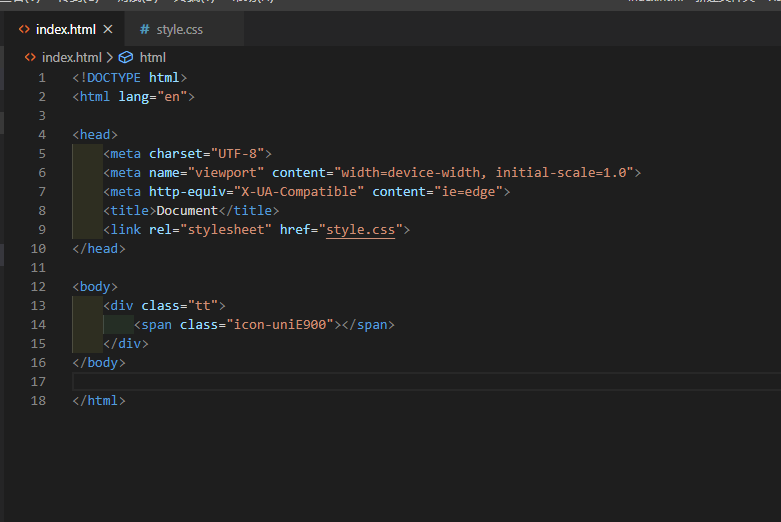This screenshot has height=522, width=781.
Task: Click the rel attribute on line 9
Action: (160, 230)
